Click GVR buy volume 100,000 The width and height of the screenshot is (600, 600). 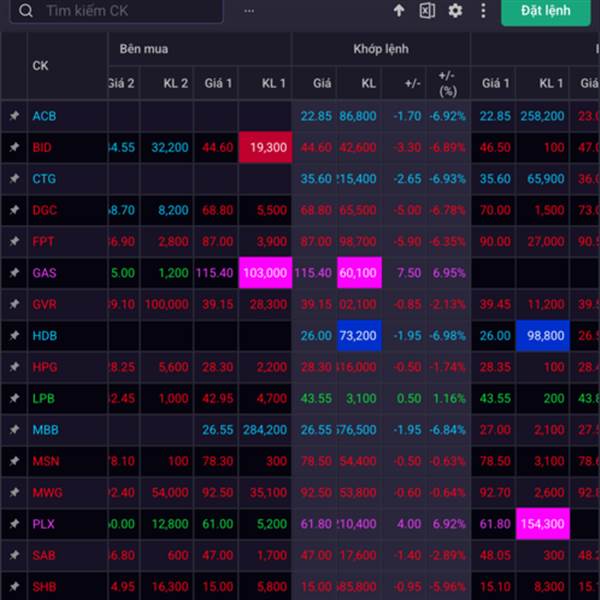coord(166,304)
